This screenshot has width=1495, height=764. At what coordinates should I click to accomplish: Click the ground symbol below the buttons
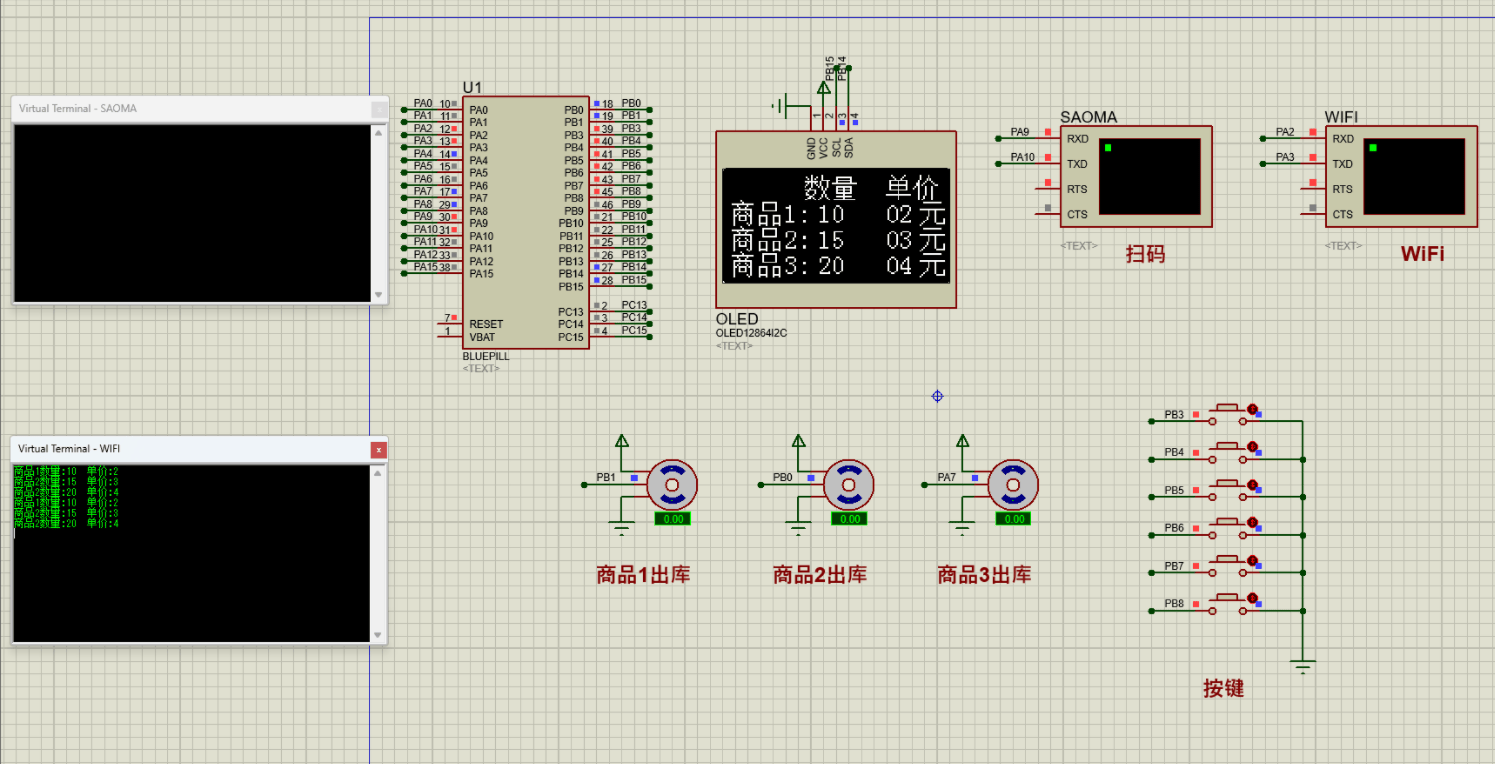tap(1302, 665)
